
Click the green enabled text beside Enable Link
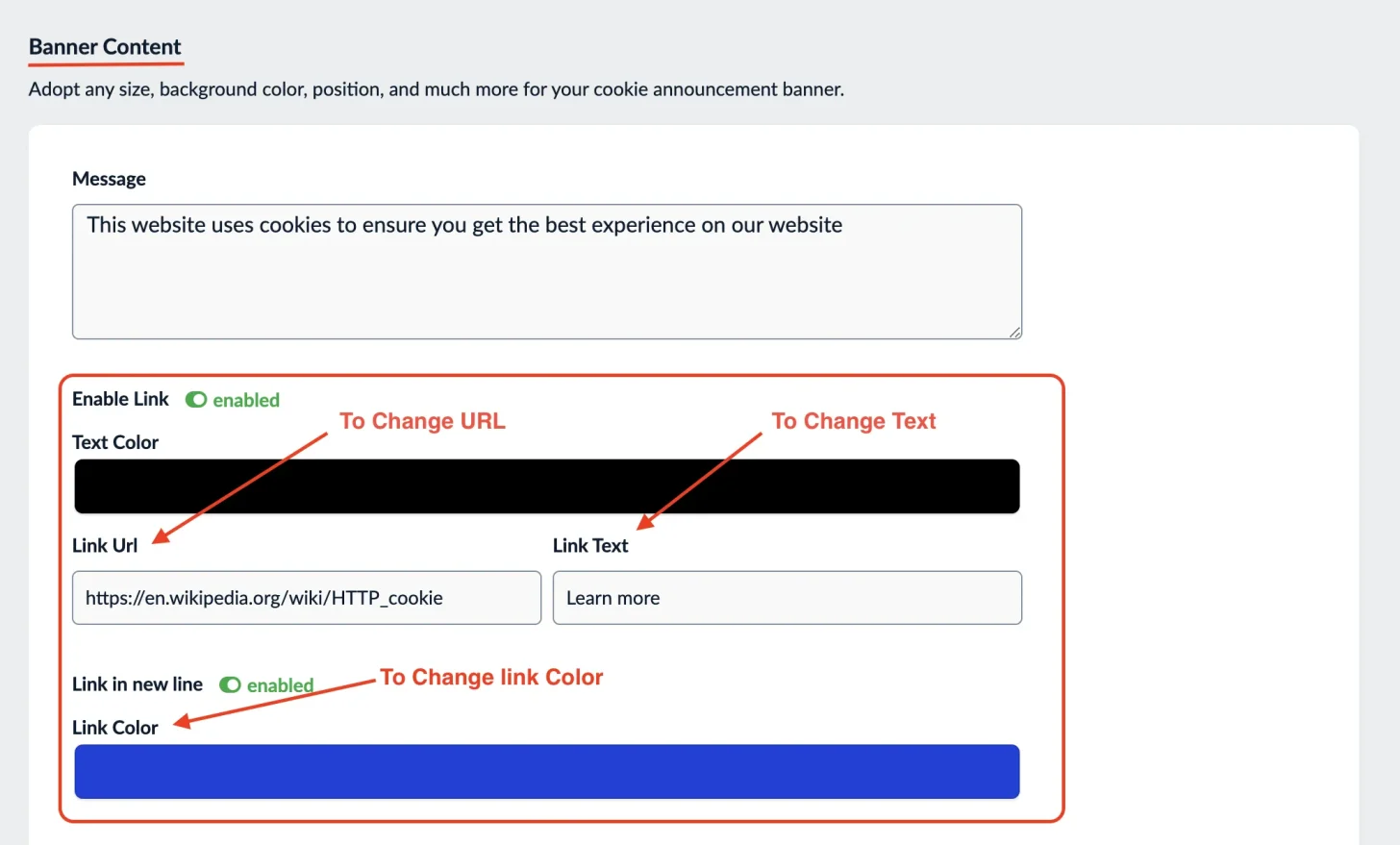click(x=246, y=400)
